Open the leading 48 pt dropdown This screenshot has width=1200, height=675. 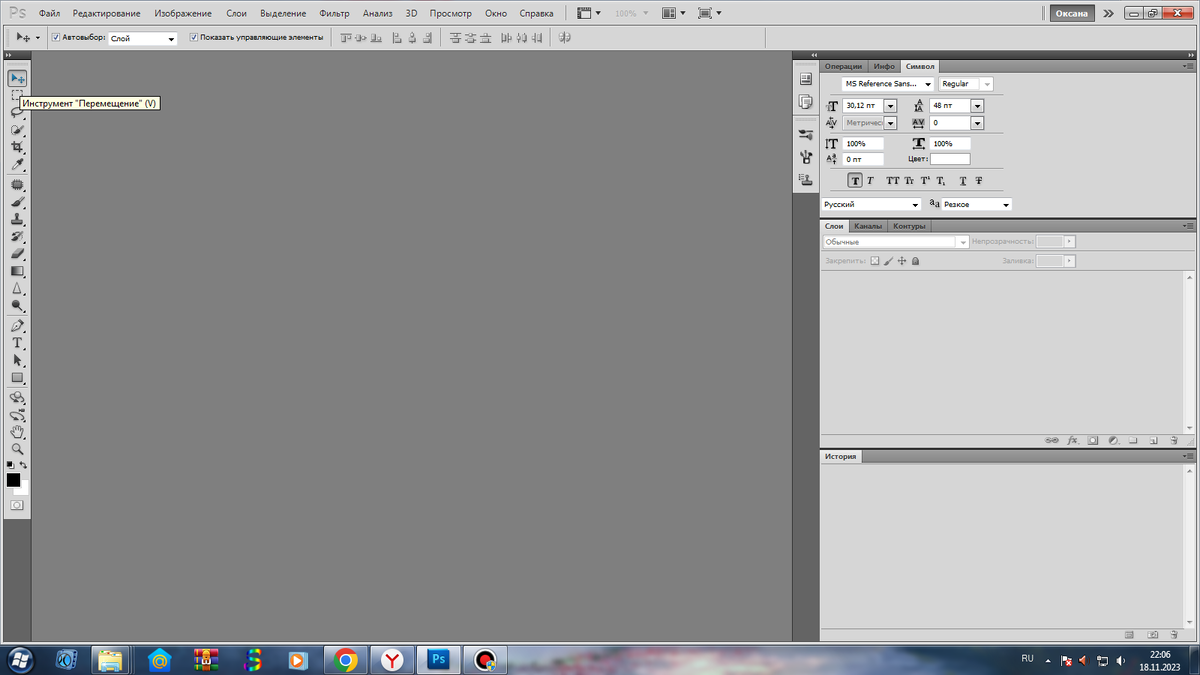[977, 105]
